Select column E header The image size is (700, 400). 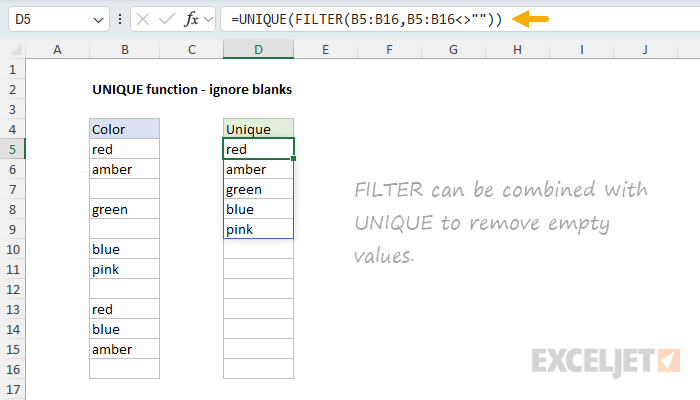click(325, 50)
